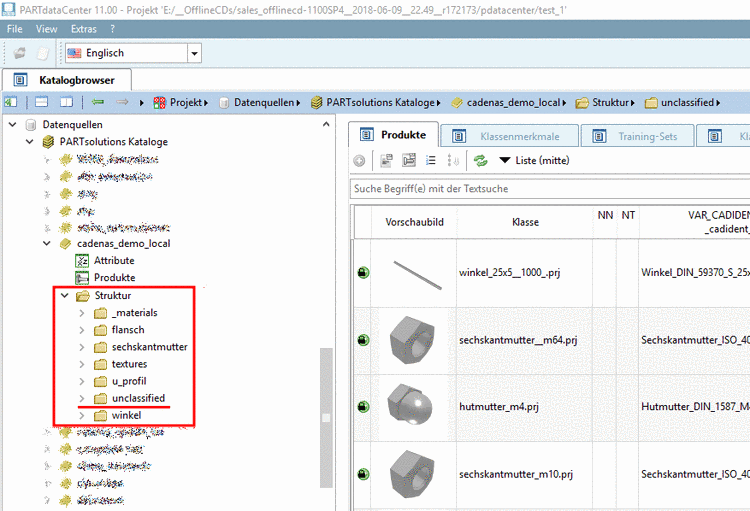
Task: Click the Struktur open folder icon
Action: (x=83, y=296)
